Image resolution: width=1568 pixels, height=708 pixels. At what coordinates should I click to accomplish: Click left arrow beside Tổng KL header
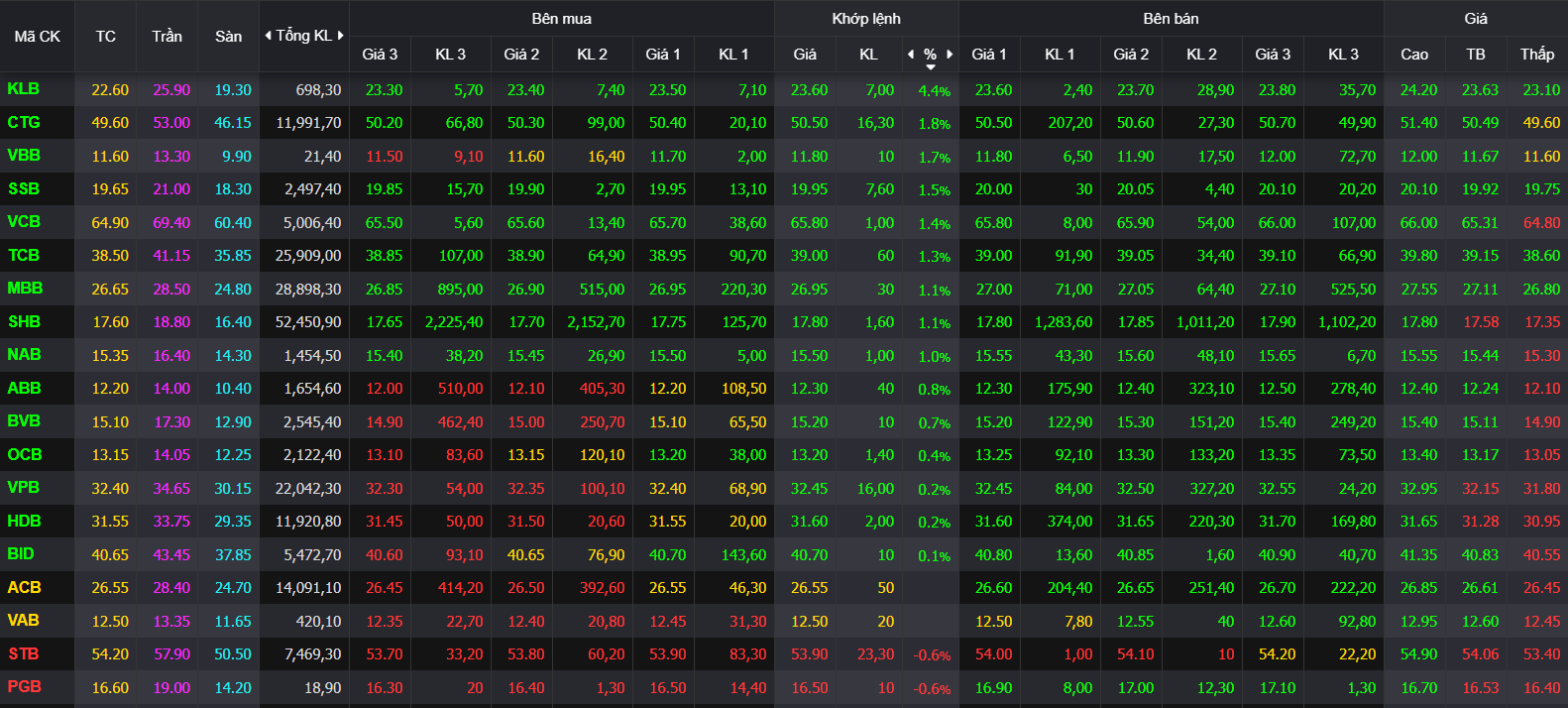(268, 36)
